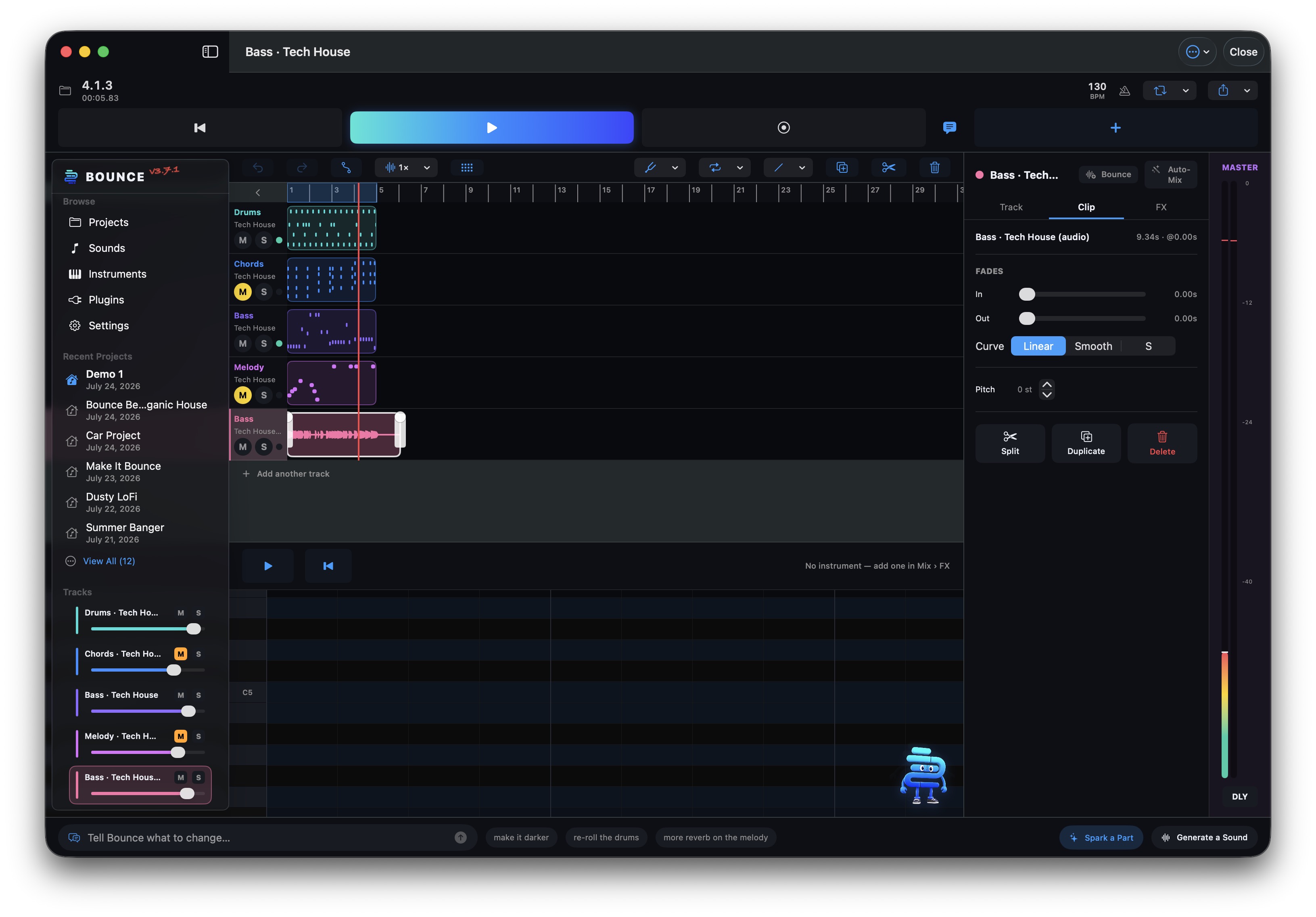The image size is (1316, 917).
Task: Click the Tell Bounce what to change field
Action: coord(268,837)
